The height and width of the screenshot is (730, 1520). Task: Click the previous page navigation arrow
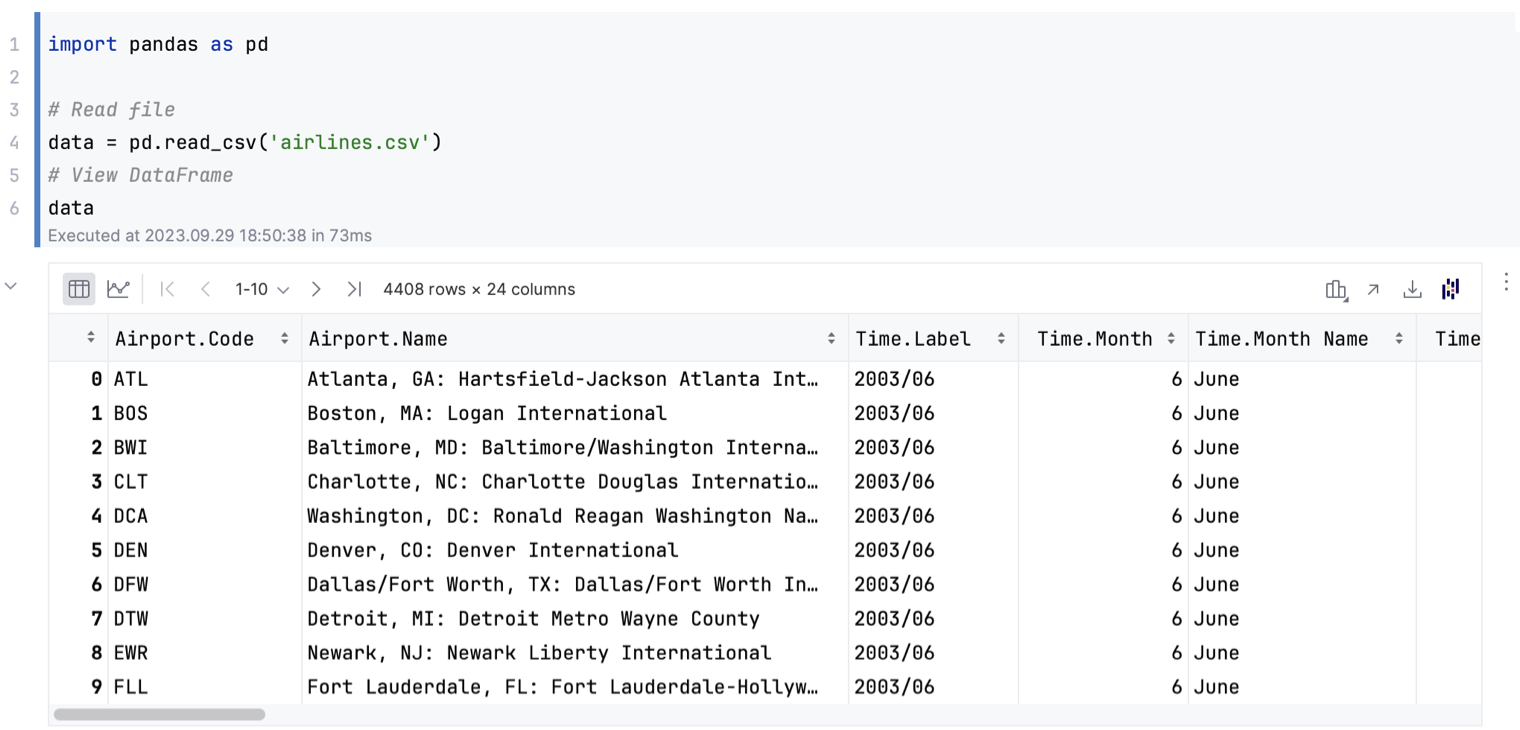point(205,288)
